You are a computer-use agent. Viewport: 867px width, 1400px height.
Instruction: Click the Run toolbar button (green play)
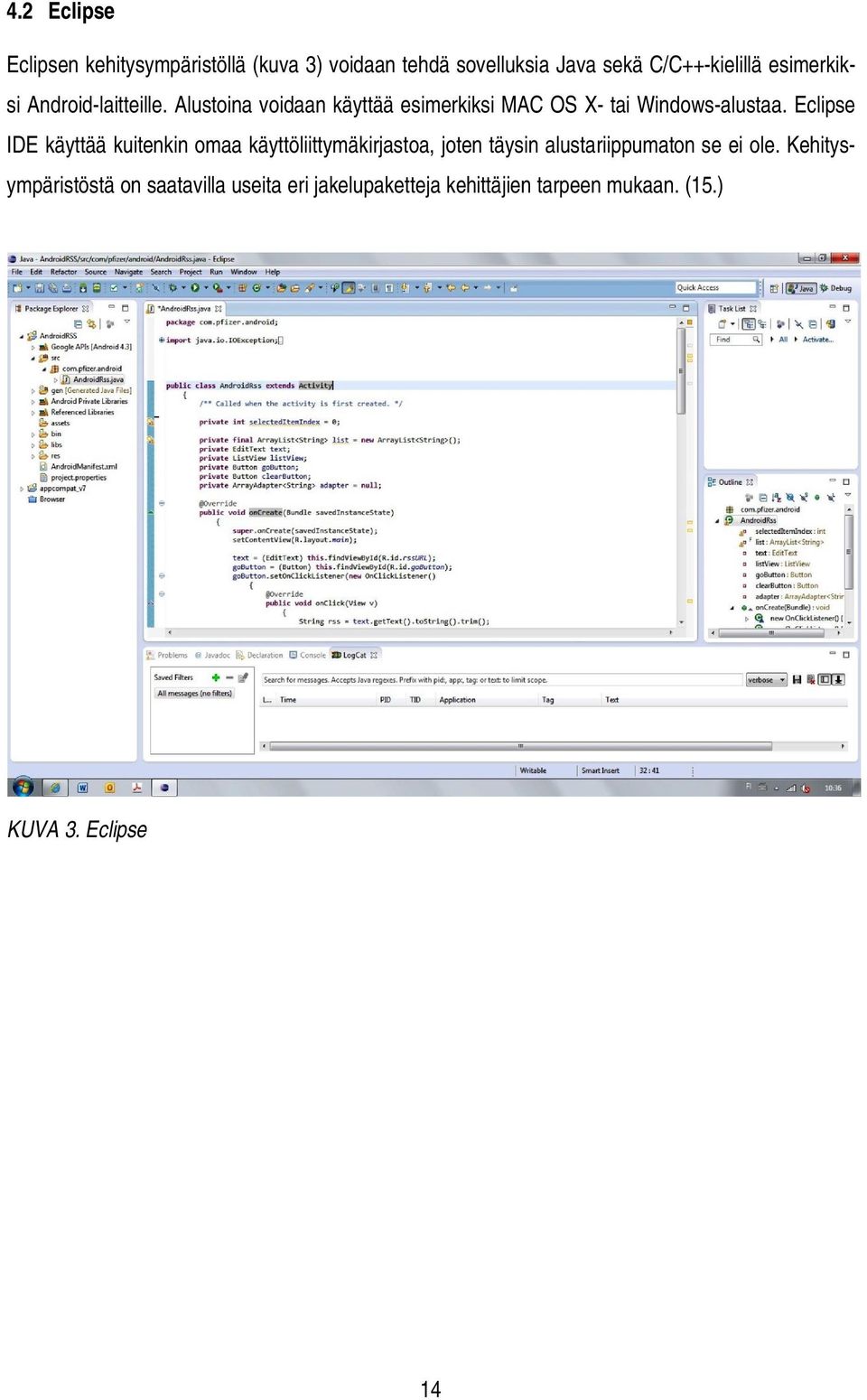195,288
